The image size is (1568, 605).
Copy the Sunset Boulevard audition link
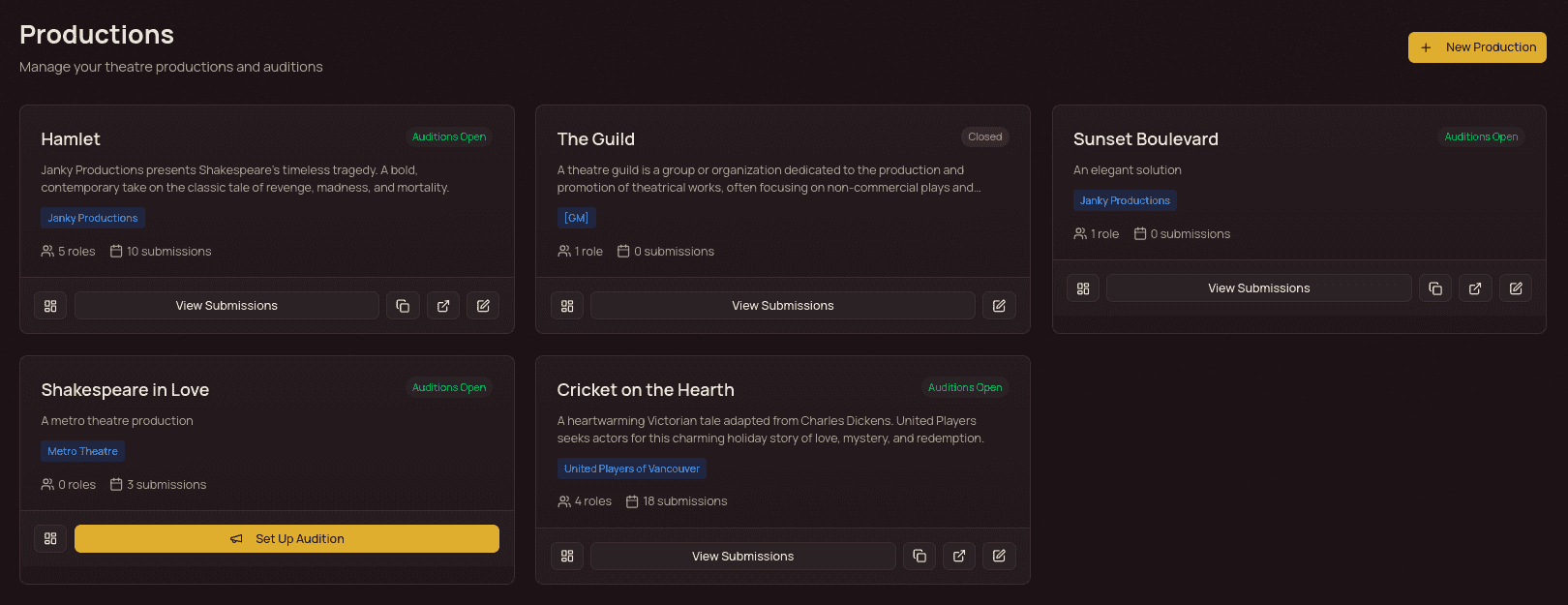pos(1435,288)
